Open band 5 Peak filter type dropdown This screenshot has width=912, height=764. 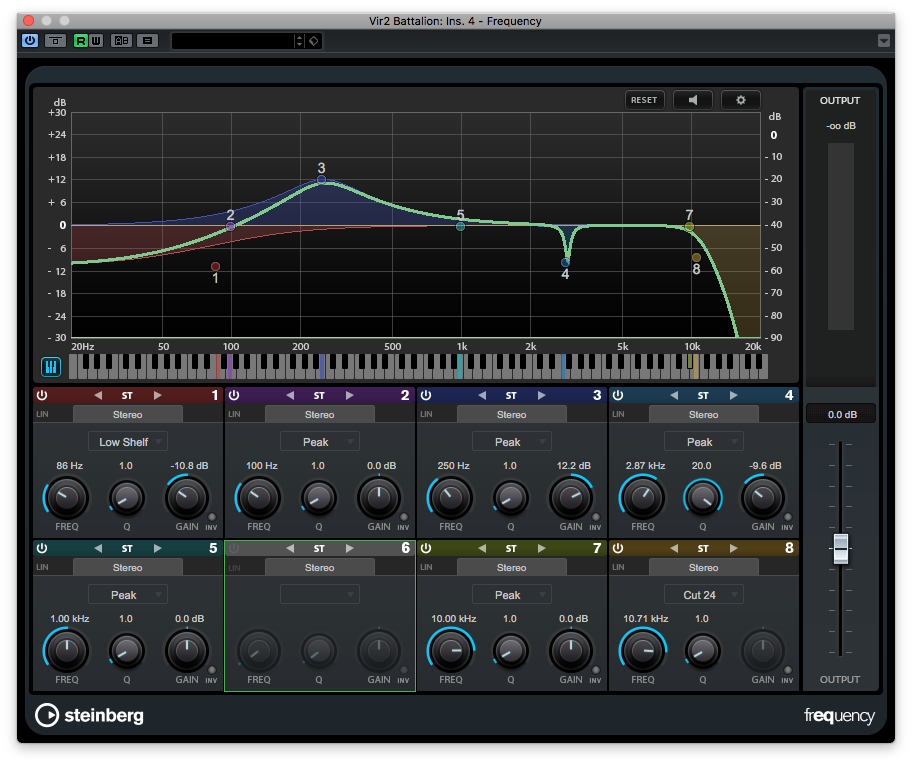tap(128, 595)
